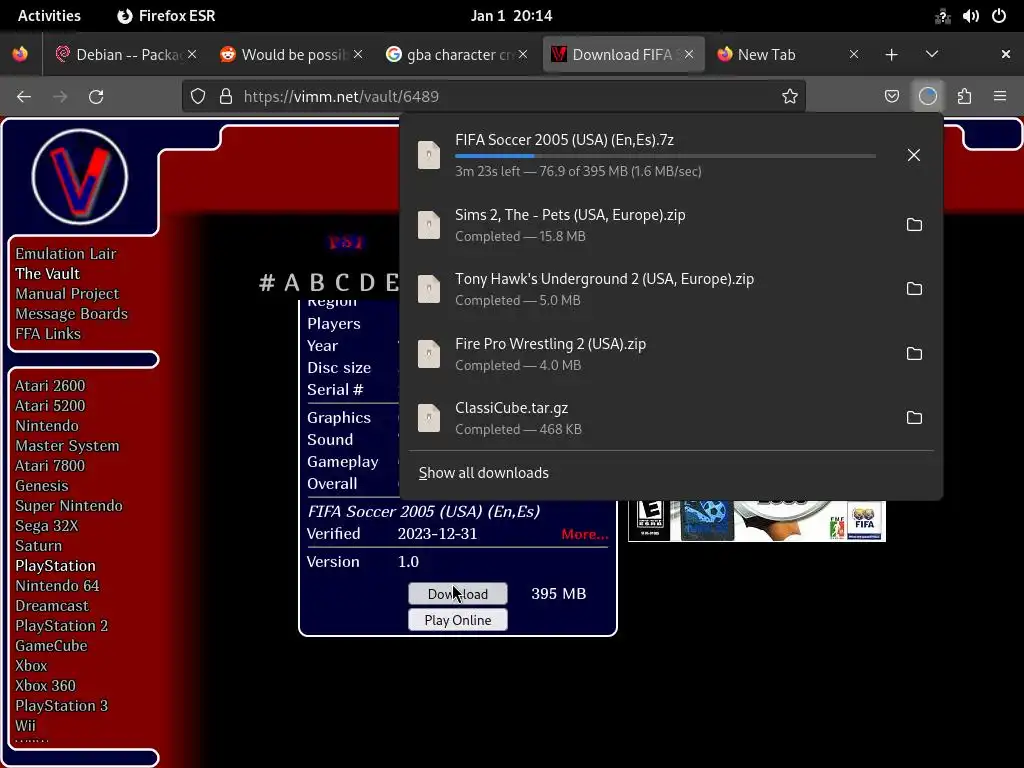Open Message Boards link
1024x768 pixels.
point(71,314)
